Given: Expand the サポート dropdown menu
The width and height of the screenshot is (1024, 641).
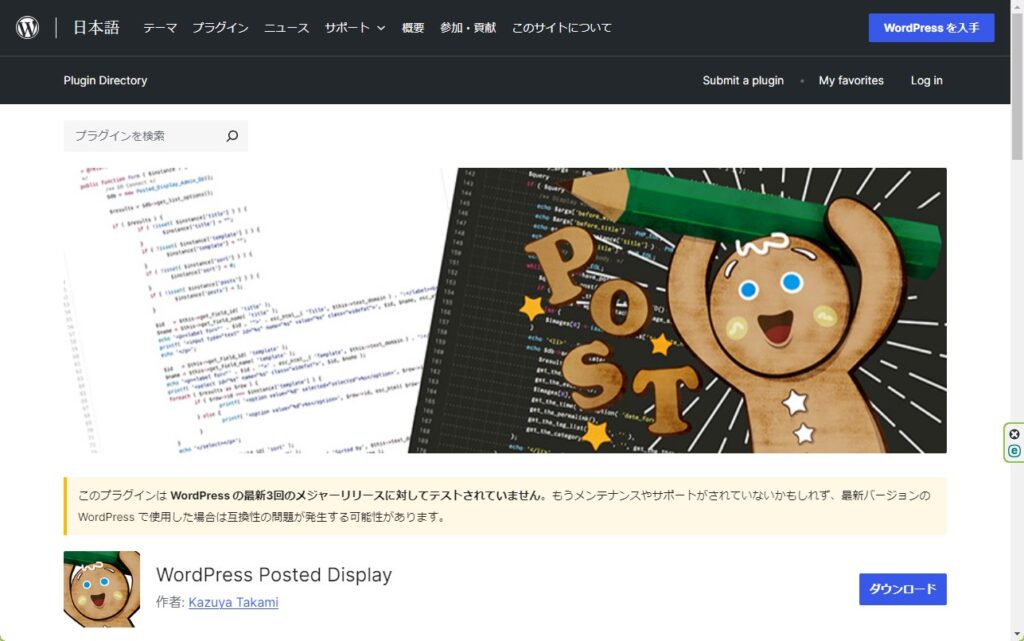Looking at the screenshot, I should 354,28.
